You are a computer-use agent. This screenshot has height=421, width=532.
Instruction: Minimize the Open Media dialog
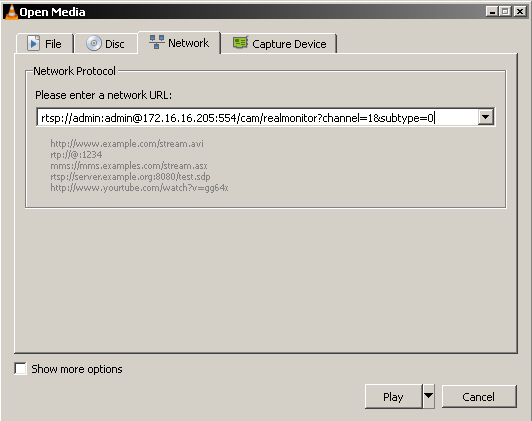pos(492,12)
